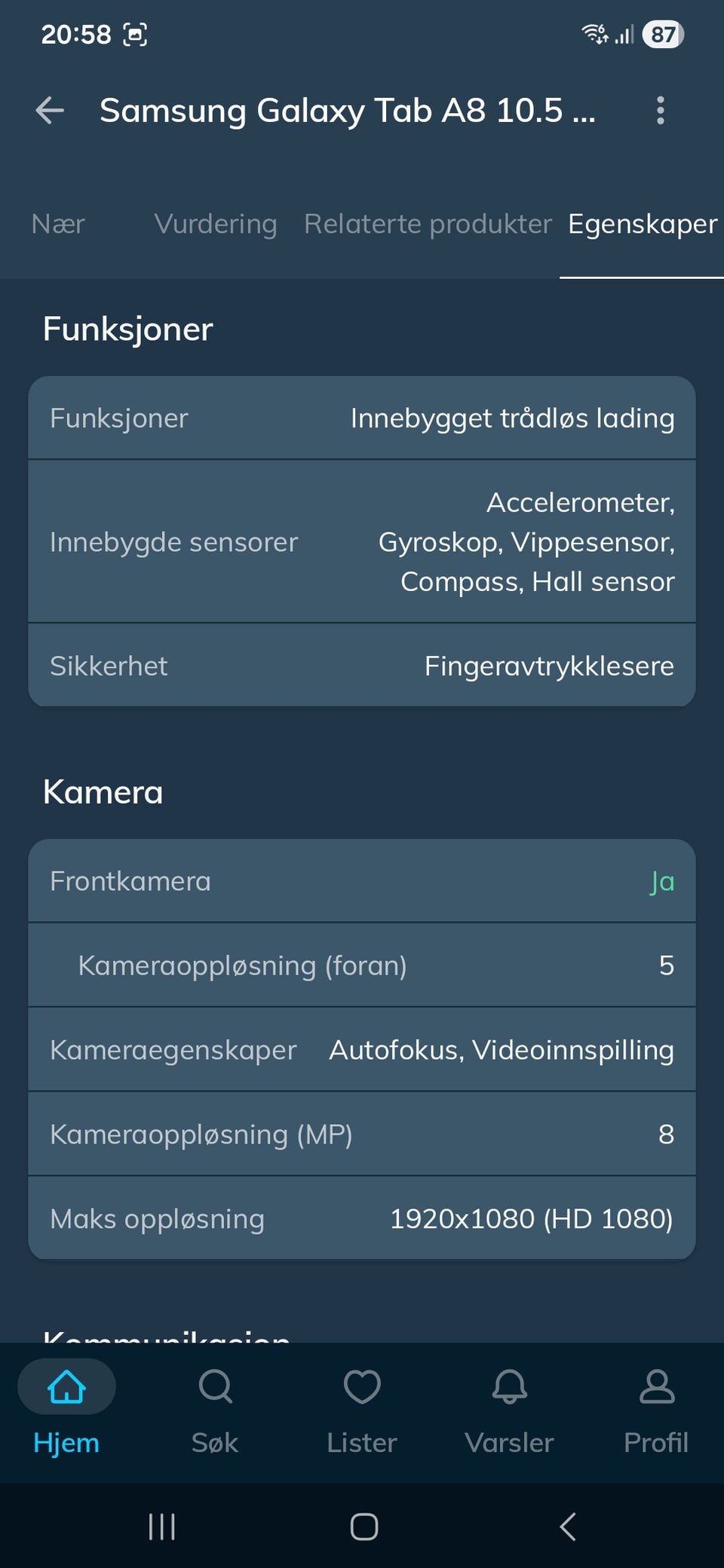Open the Relaterte produkter tab
This screenshot has width=724, height=1568.
[428, 224]
